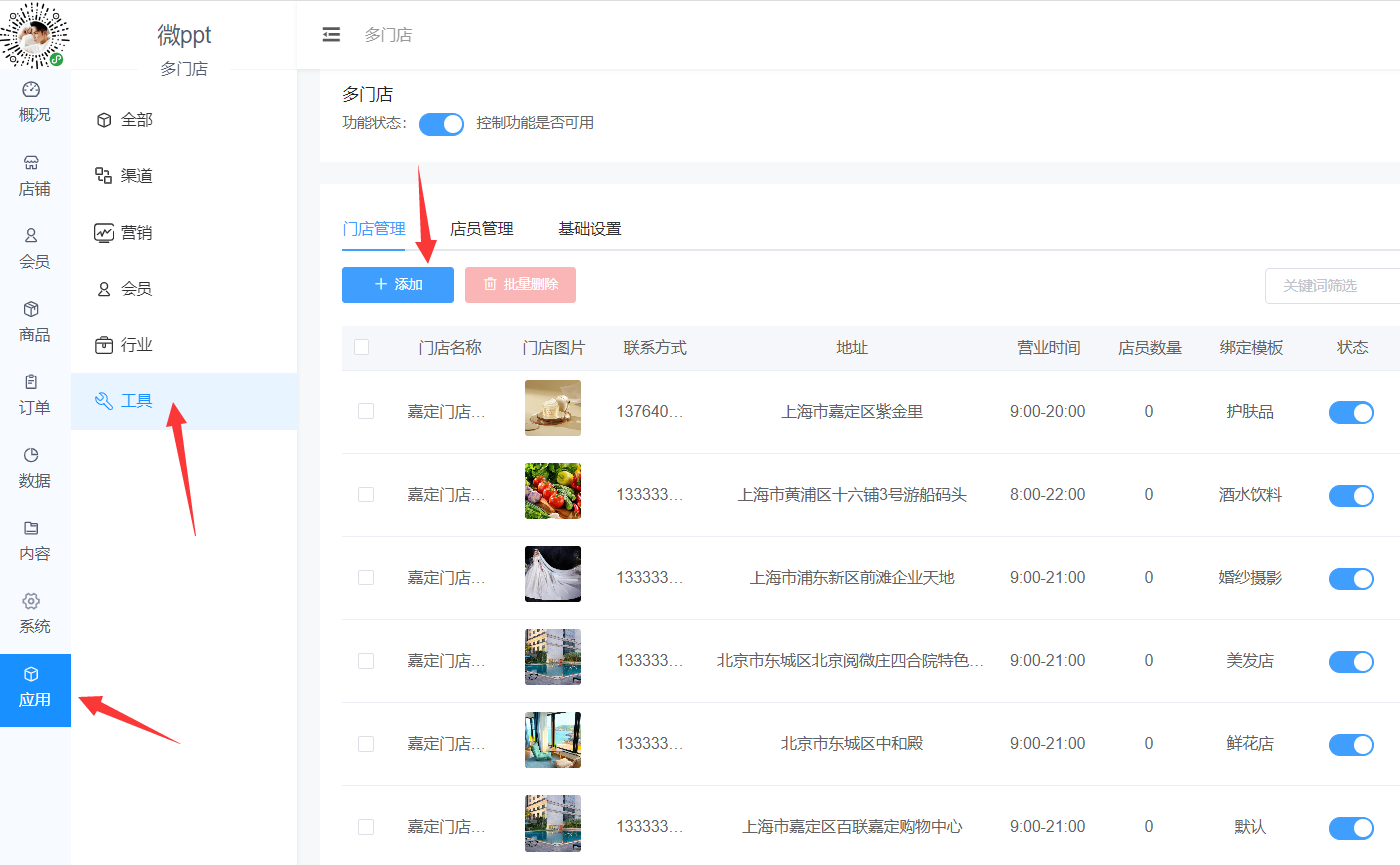Viewport: 1400px width, 865px height.
Task: Click the 营业时间 column header
Action: coord(1049,347)
